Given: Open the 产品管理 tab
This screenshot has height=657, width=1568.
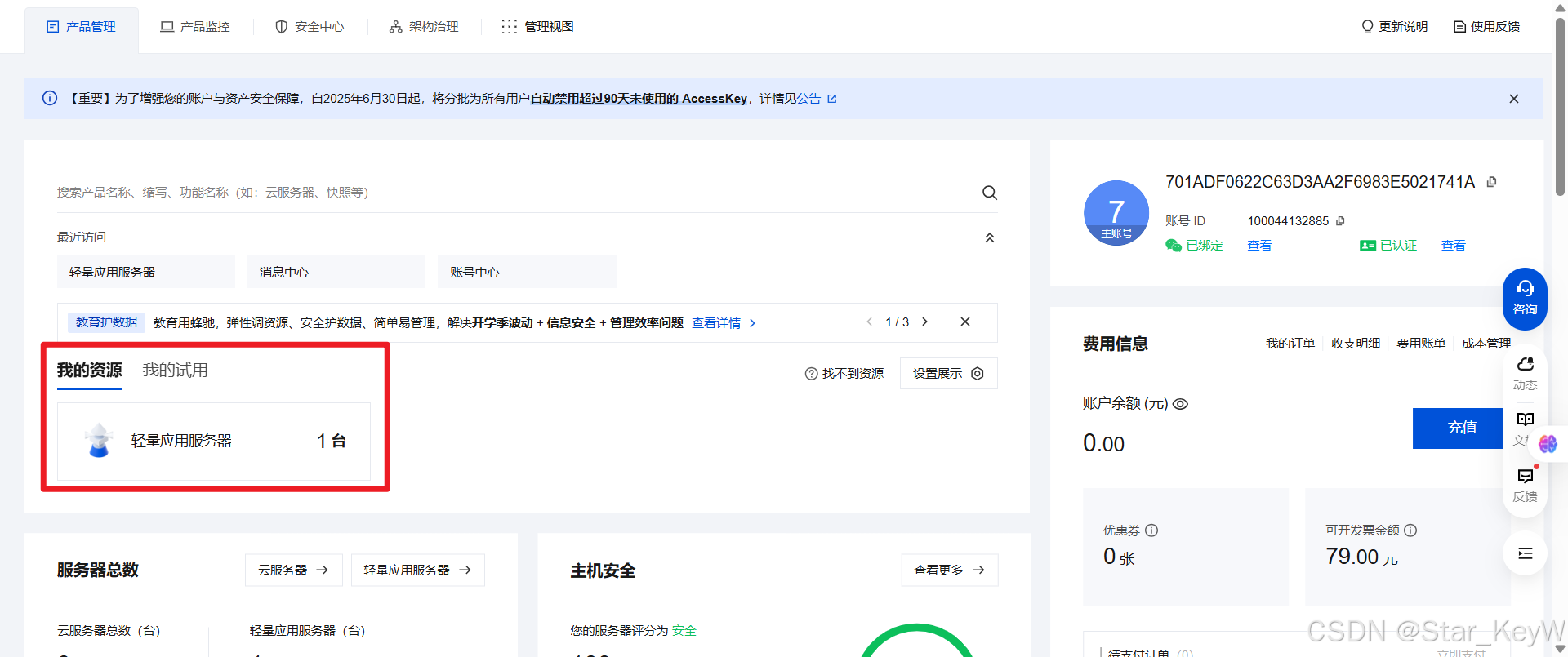Looking at the screenshot, I should [82, 27].
